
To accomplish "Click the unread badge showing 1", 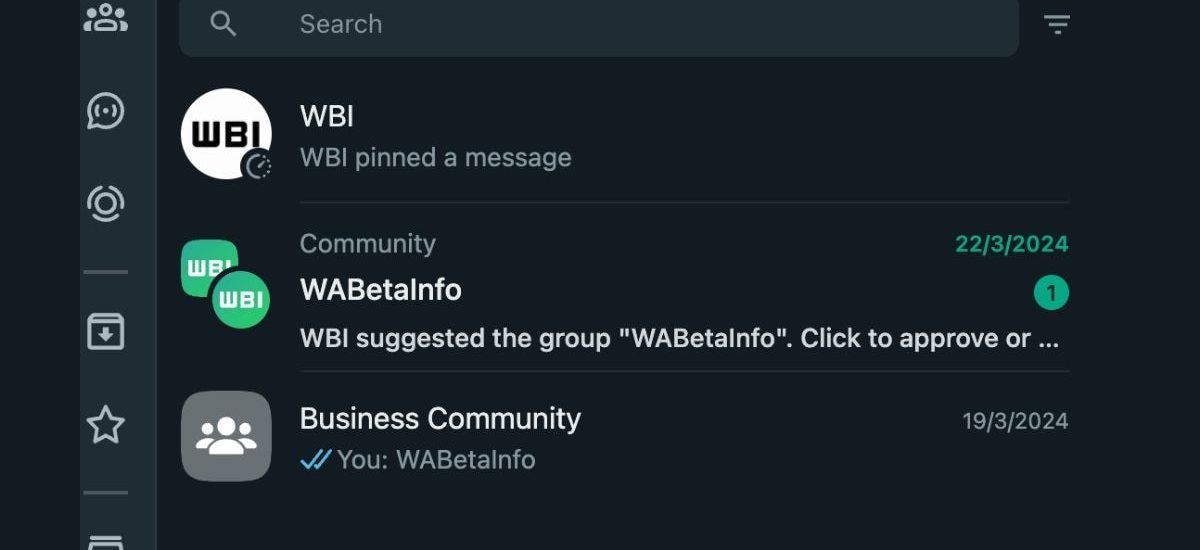I will click(1051, 293).
